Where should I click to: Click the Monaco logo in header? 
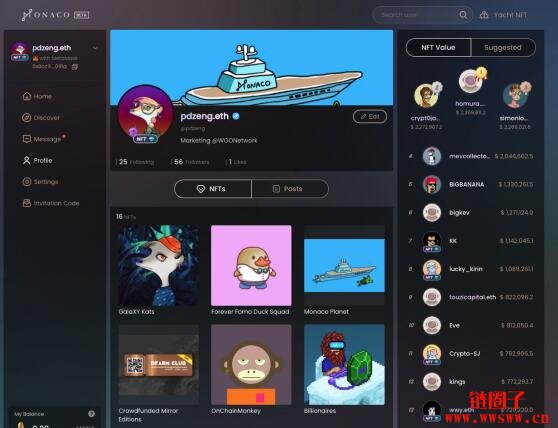click(x=55, y=15)
